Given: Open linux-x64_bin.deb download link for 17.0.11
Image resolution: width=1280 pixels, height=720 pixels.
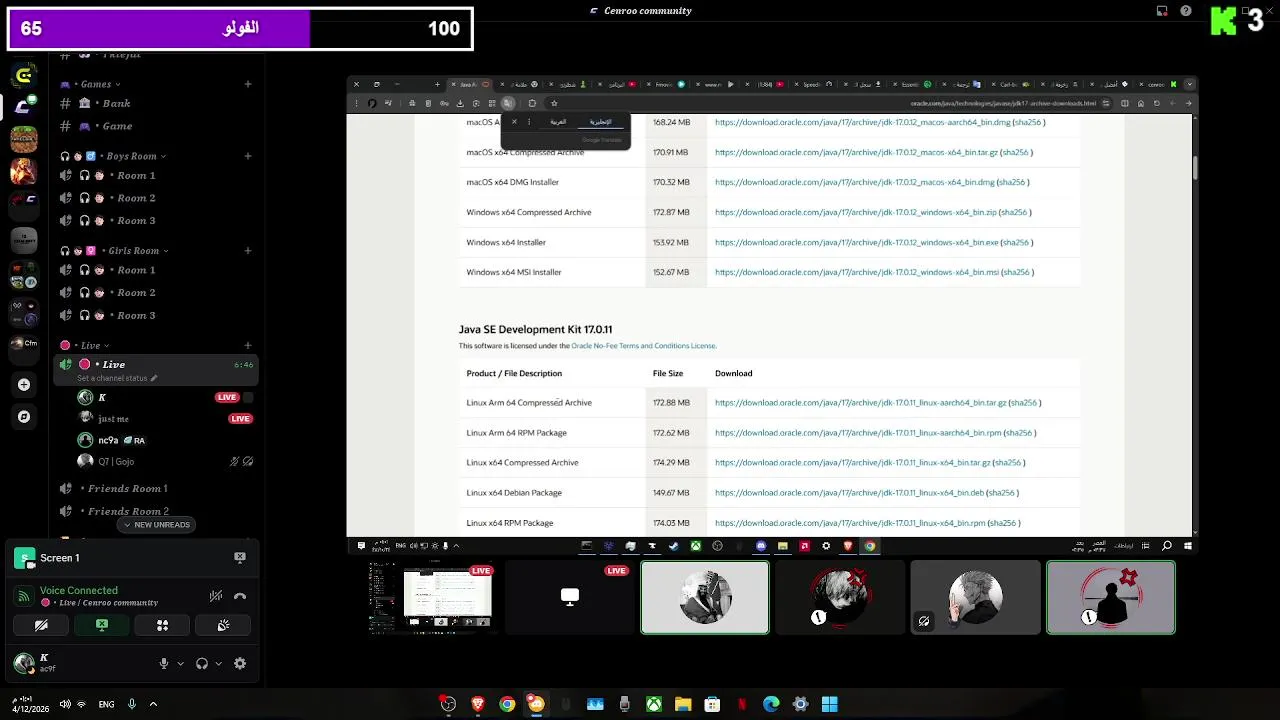Looking at the screenshot, I should pos(849,493).
